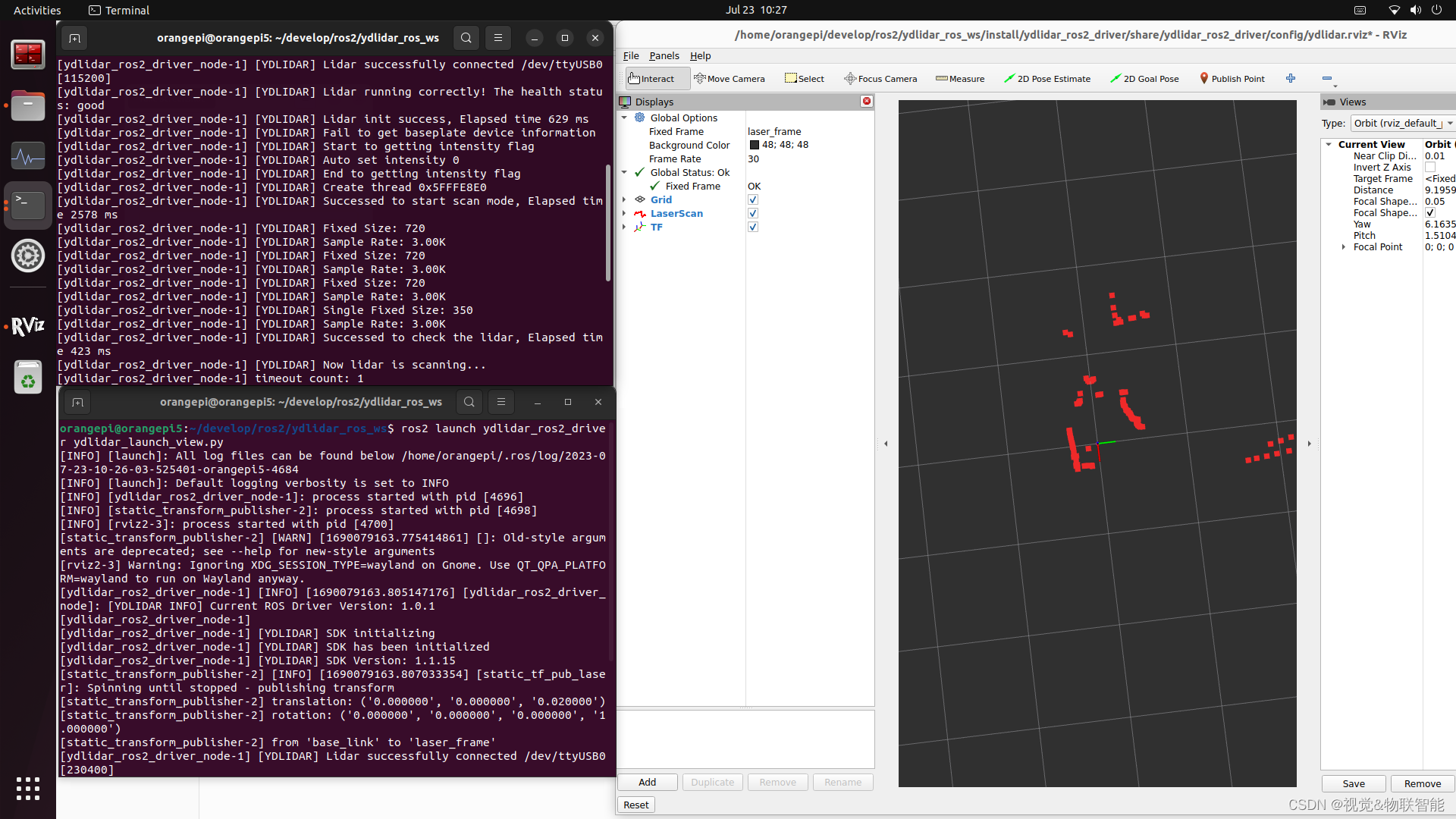Viewport: 1456px width, 819px height.
Task: Select the 2D Goal Pose tool
Action: coord(1144,78)
